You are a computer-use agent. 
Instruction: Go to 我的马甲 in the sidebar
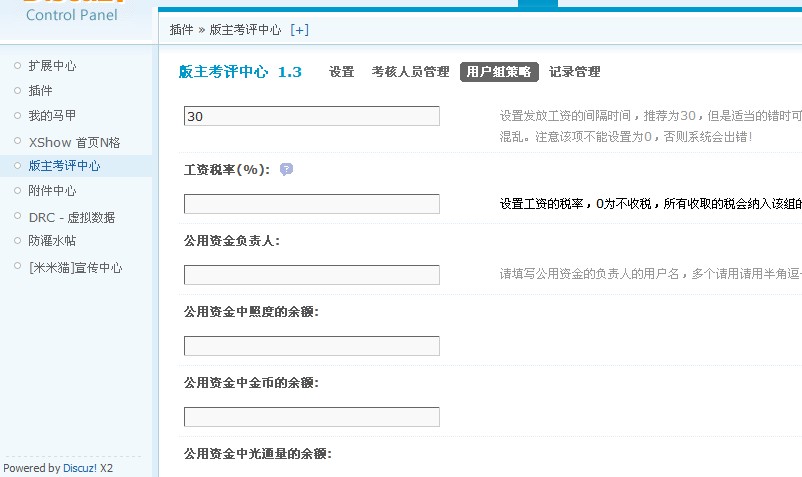click(52, 116)
